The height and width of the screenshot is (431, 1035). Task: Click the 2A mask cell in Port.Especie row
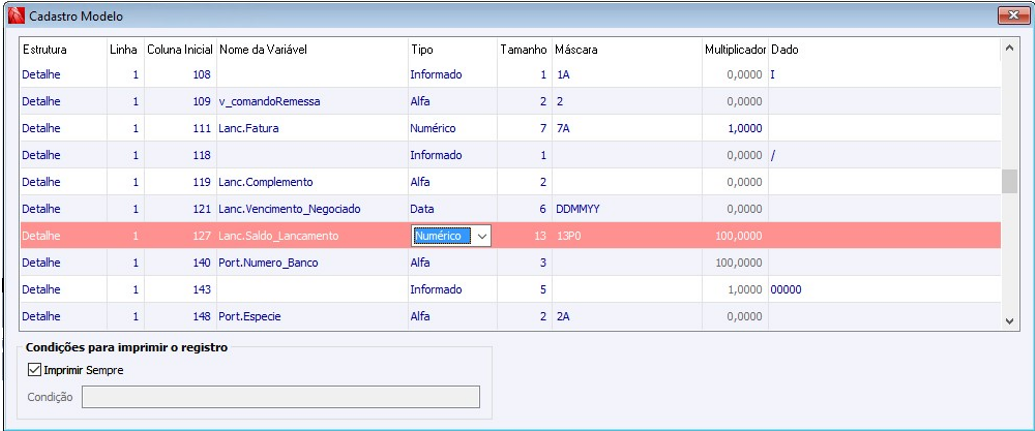628,316
